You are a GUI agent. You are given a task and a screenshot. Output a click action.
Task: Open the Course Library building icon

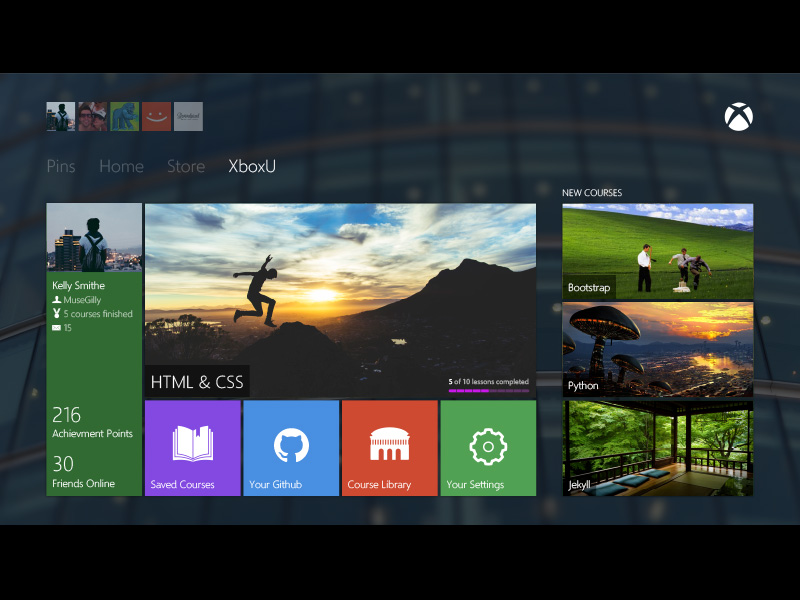(x=389, y=444)
